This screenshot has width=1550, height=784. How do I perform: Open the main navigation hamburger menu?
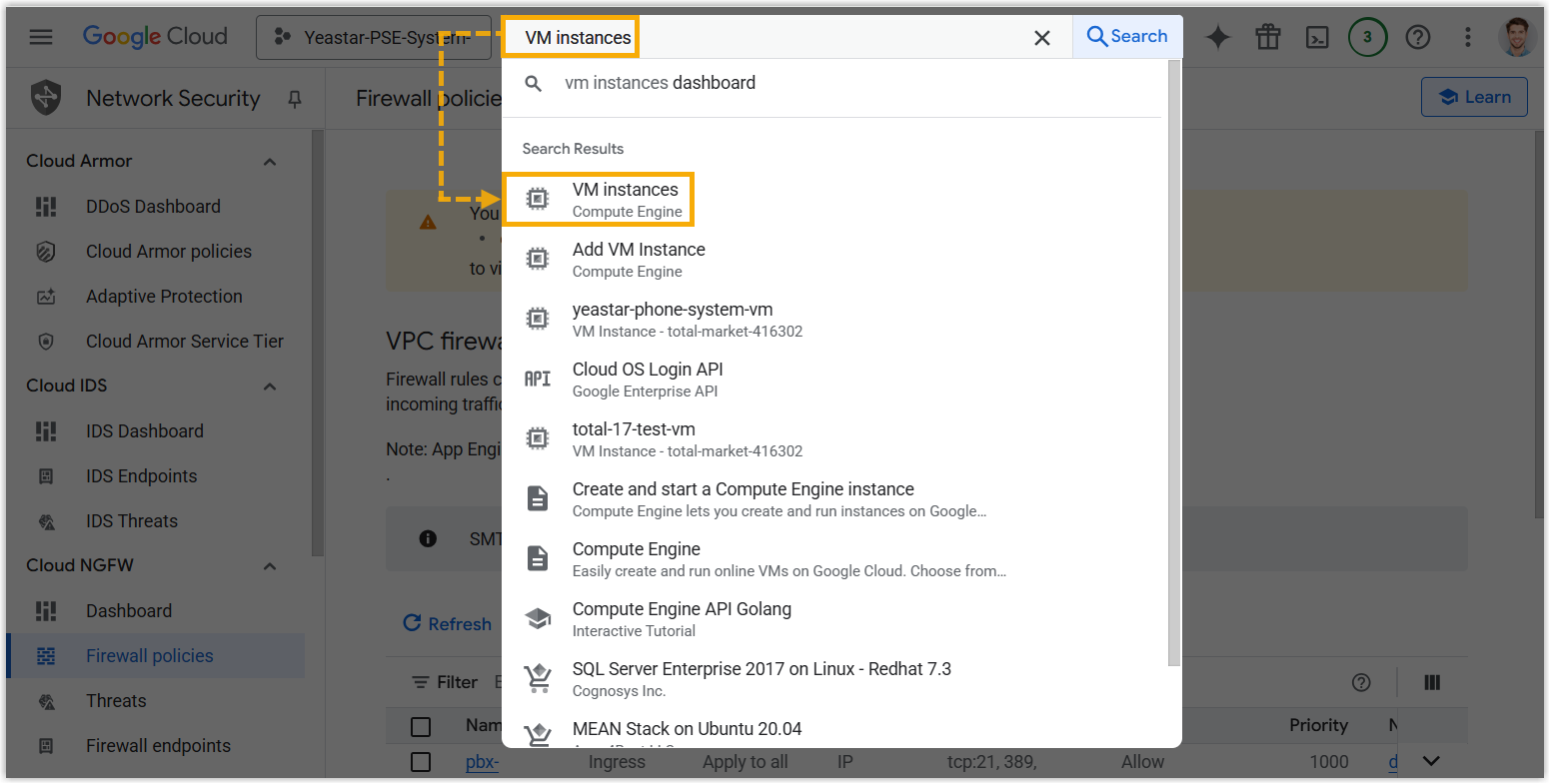coord(41,37)
